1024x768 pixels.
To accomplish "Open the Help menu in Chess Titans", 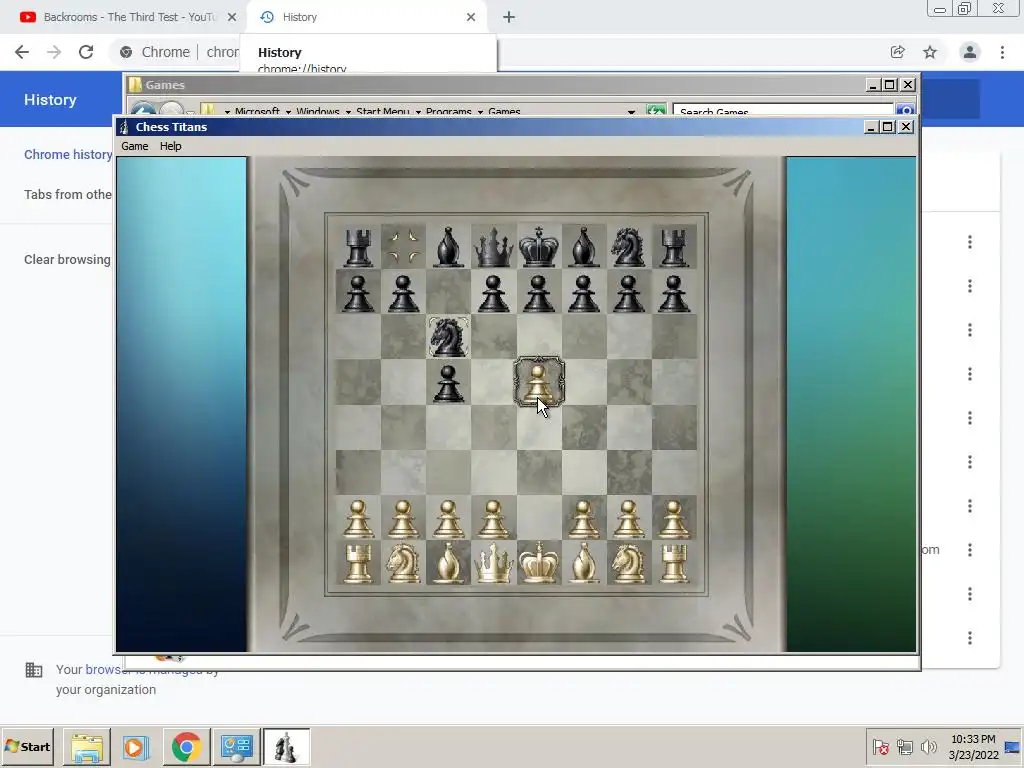I will pos(170,146).
